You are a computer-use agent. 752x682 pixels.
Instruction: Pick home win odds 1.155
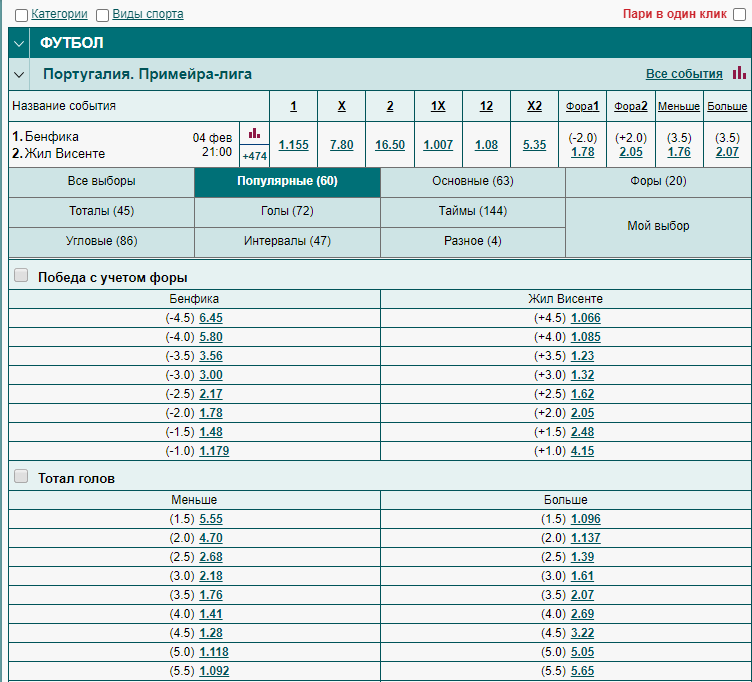coord(294,145)
